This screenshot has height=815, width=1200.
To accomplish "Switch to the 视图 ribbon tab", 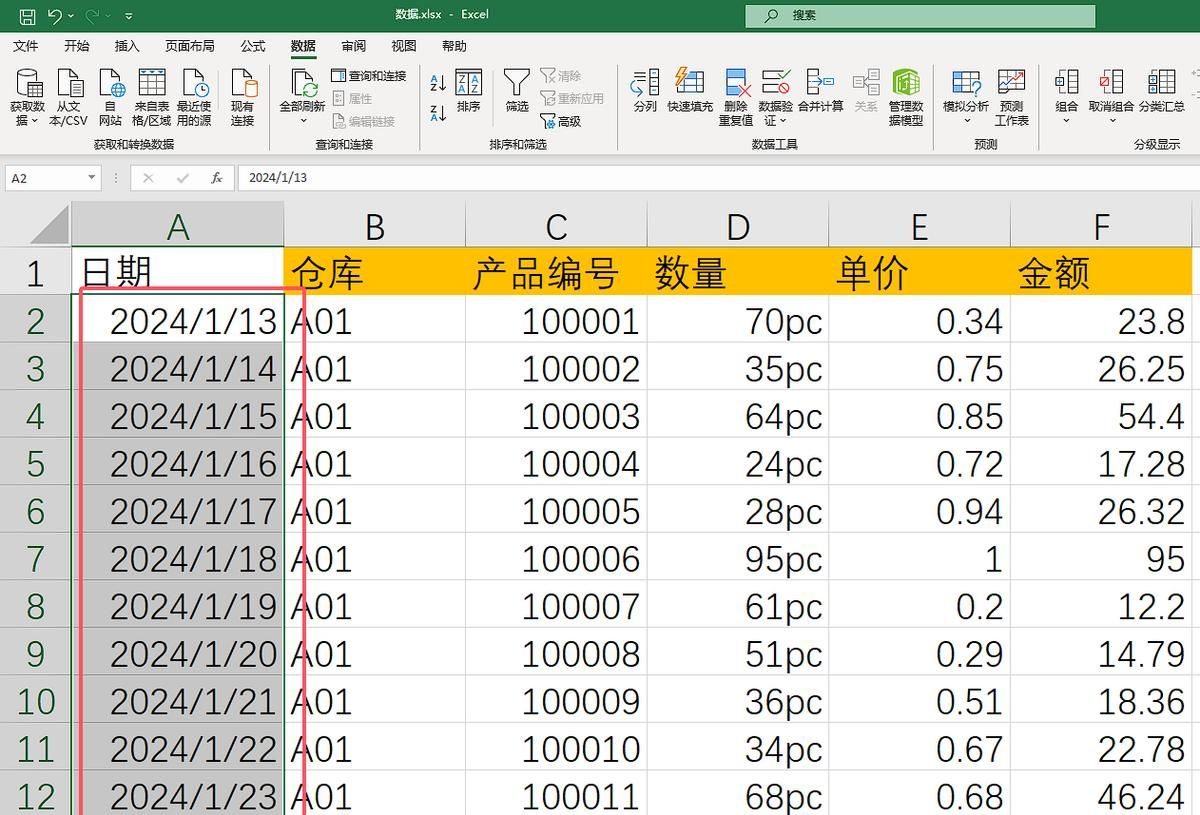I will click(404, 46).
